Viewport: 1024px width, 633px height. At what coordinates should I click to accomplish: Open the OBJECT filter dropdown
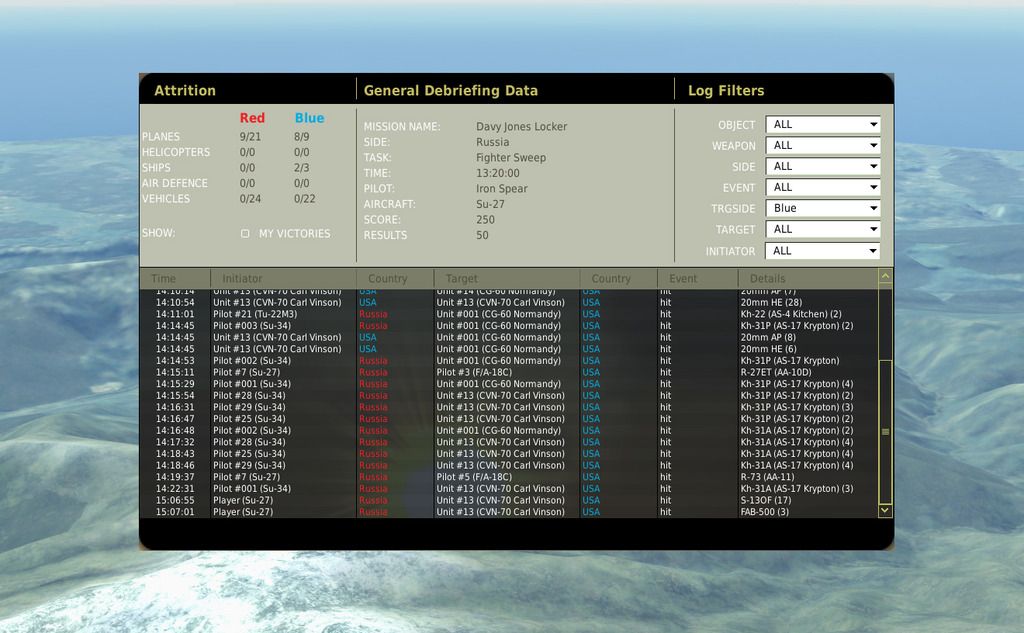point(822,125)
